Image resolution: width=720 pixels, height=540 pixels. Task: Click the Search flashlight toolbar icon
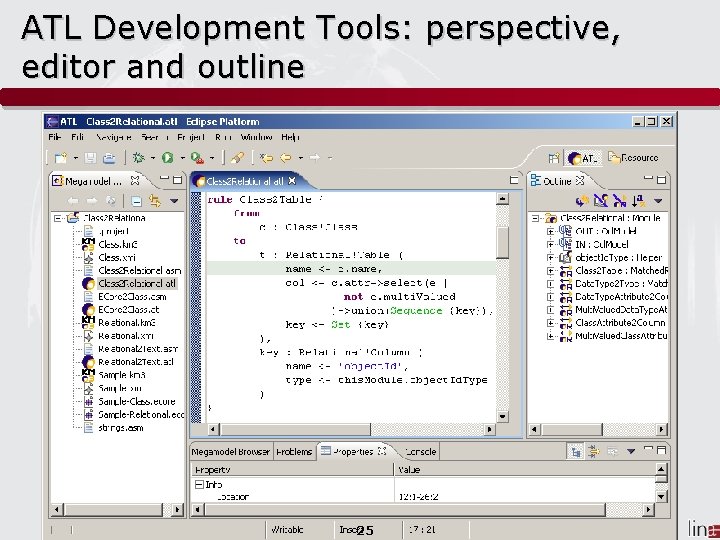(237, 158)
